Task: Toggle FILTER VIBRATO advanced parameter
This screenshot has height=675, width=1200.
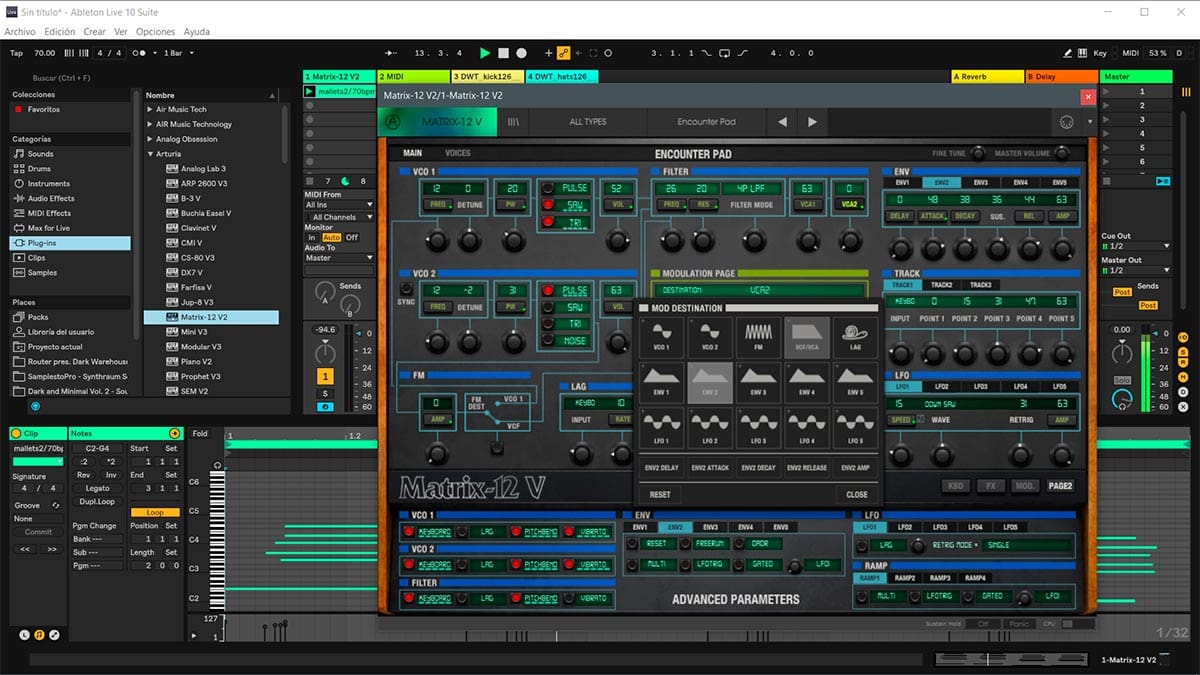Action: (571, 598)
